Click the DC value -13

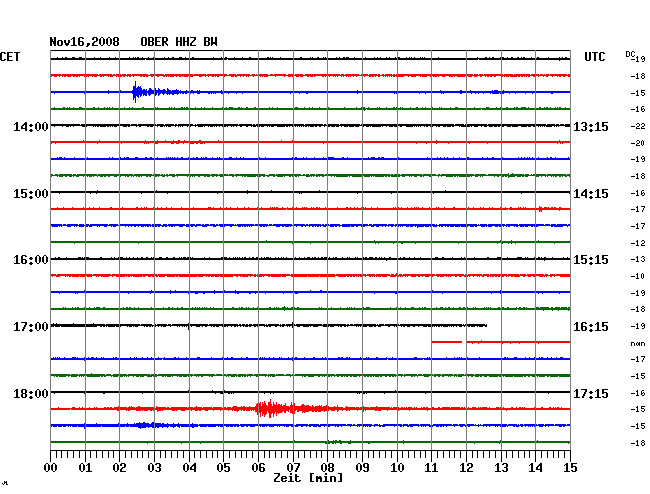(x=638, y=259)
